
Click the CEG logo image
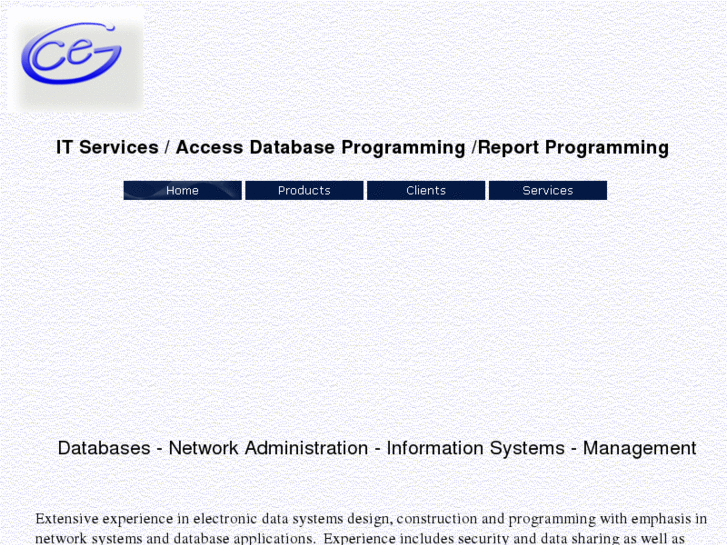click(x=76, y=59)
